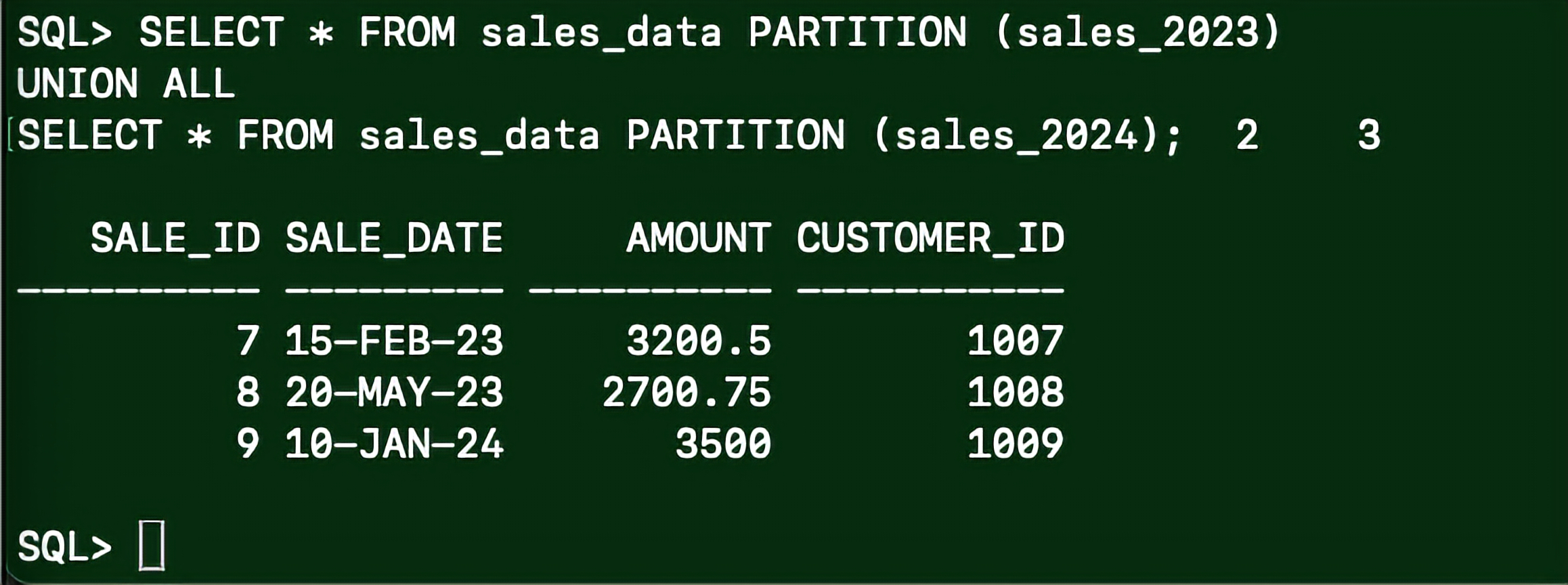Click the SALE_ID column header
This screenshot has width=1568, height=585.
tap(175, 239)
